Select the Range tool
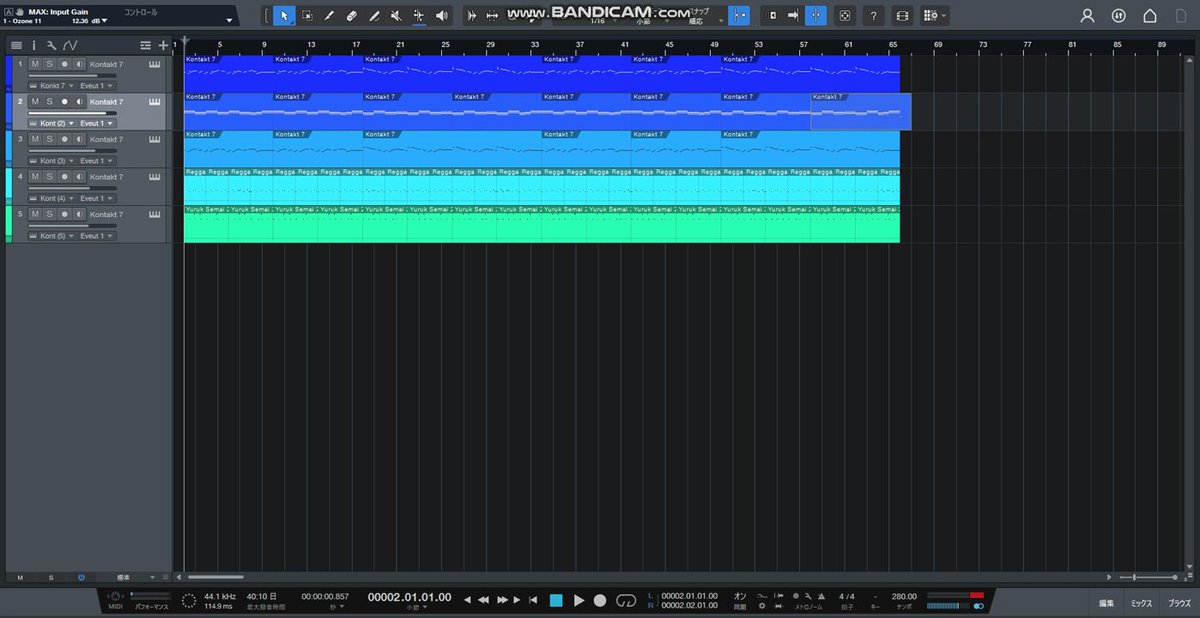Screen dimensions: 1200x618 point(307,16)
